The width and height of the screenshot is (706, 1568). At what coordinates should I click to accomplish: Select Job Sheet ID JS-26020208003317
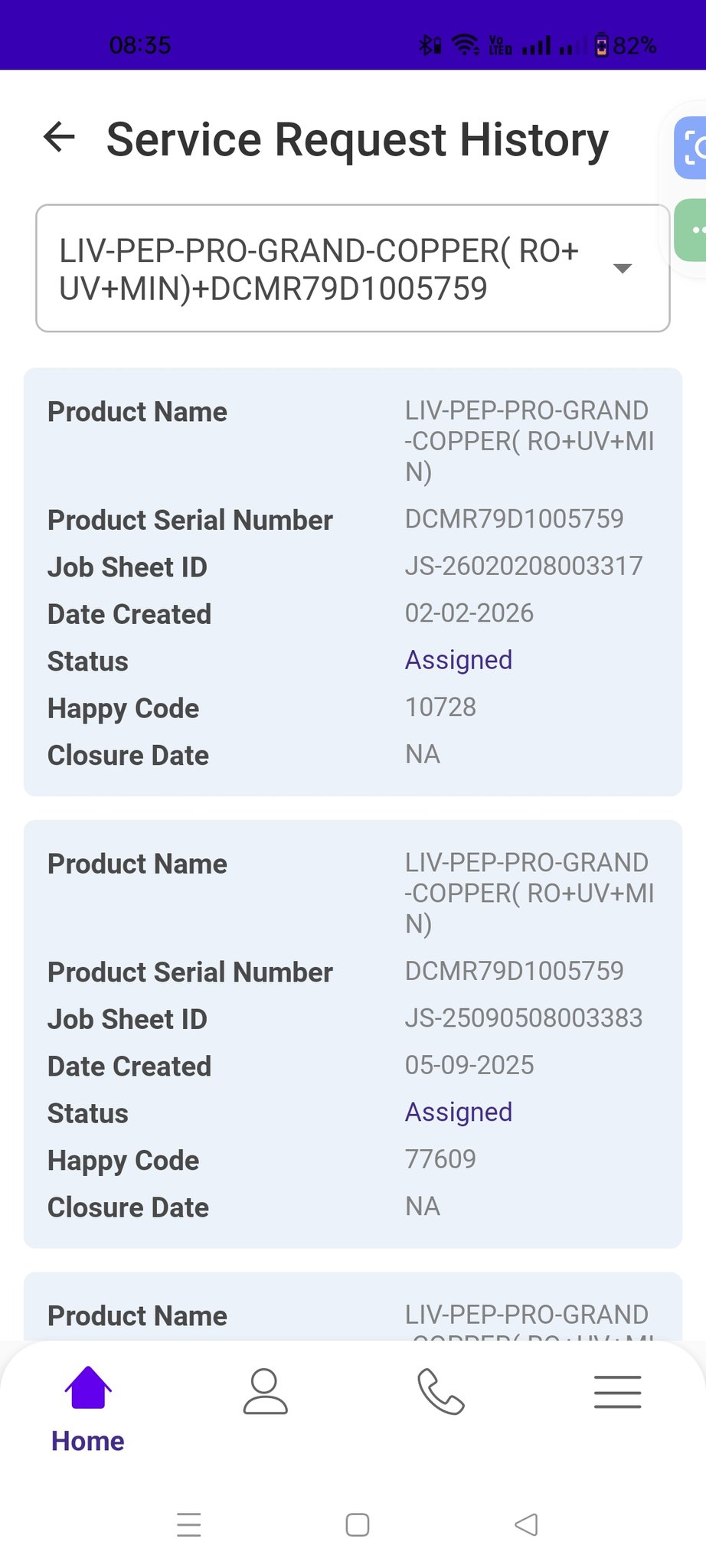[x=523, y=567]
